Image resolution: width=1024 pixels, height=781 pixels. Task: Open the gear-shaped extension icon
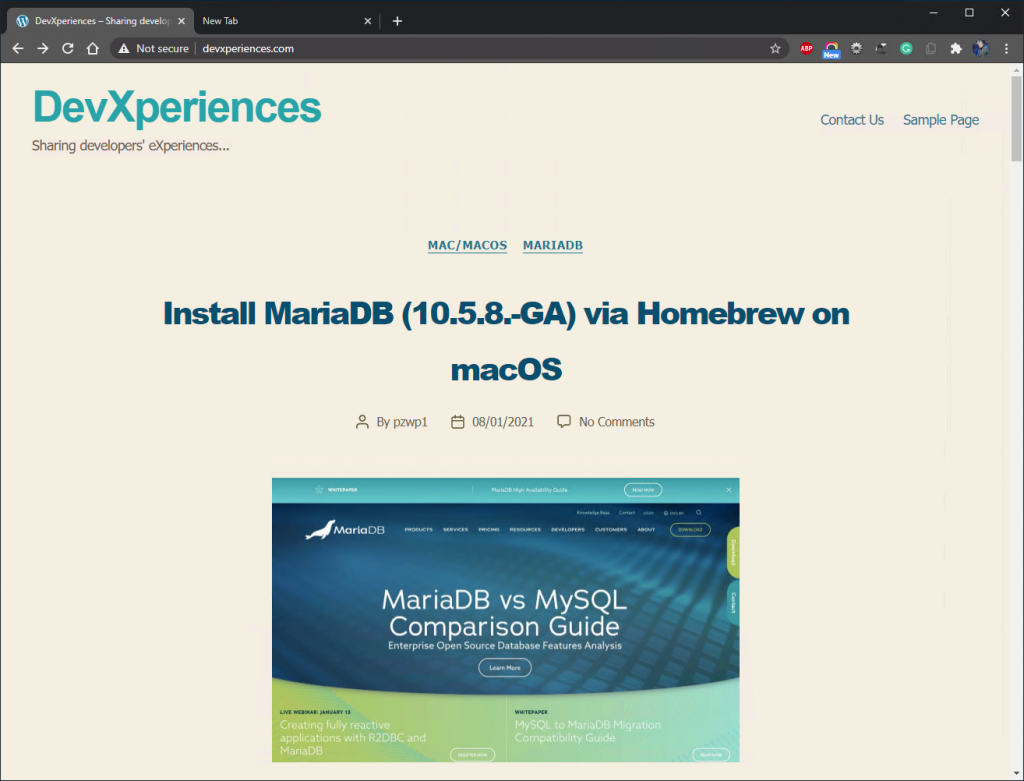pyautogui.click(x=856, y=48)
